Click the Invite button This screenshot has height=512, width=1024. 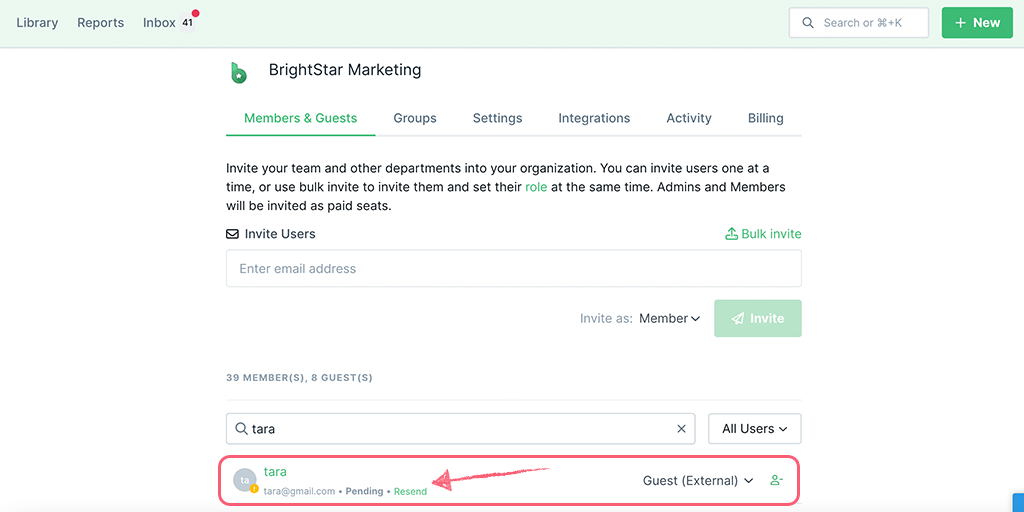tap(758, 319)
